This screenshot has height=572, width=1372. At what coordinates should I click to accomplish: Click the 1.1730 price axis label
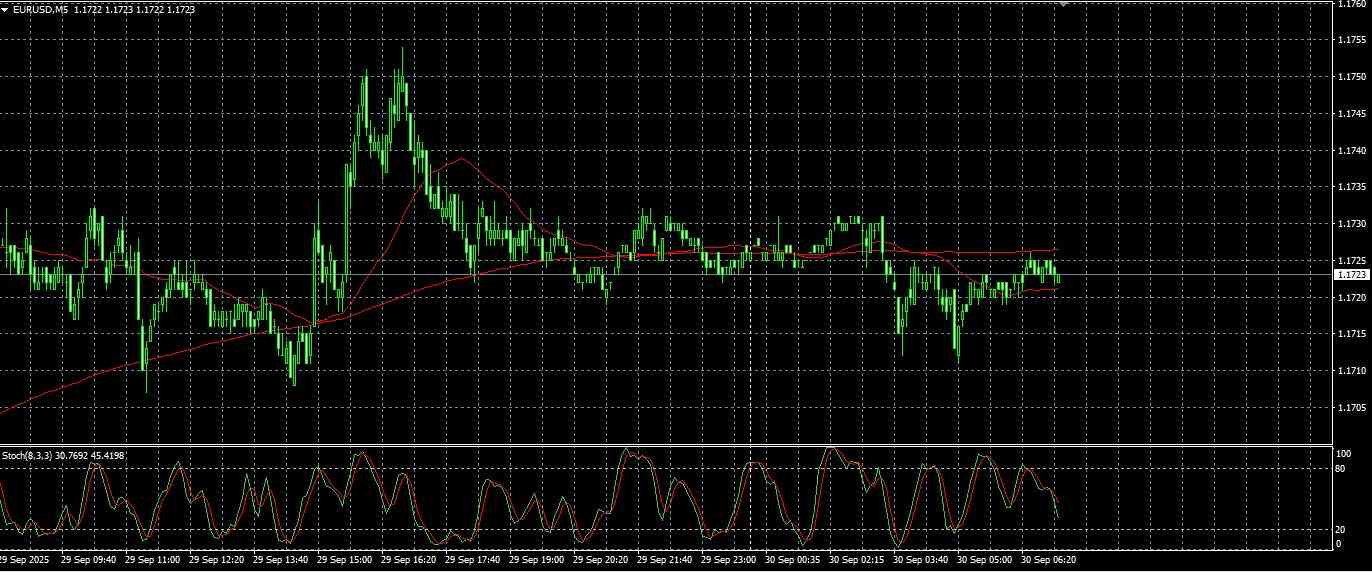pyautogui.click(x=1351, y=224)
